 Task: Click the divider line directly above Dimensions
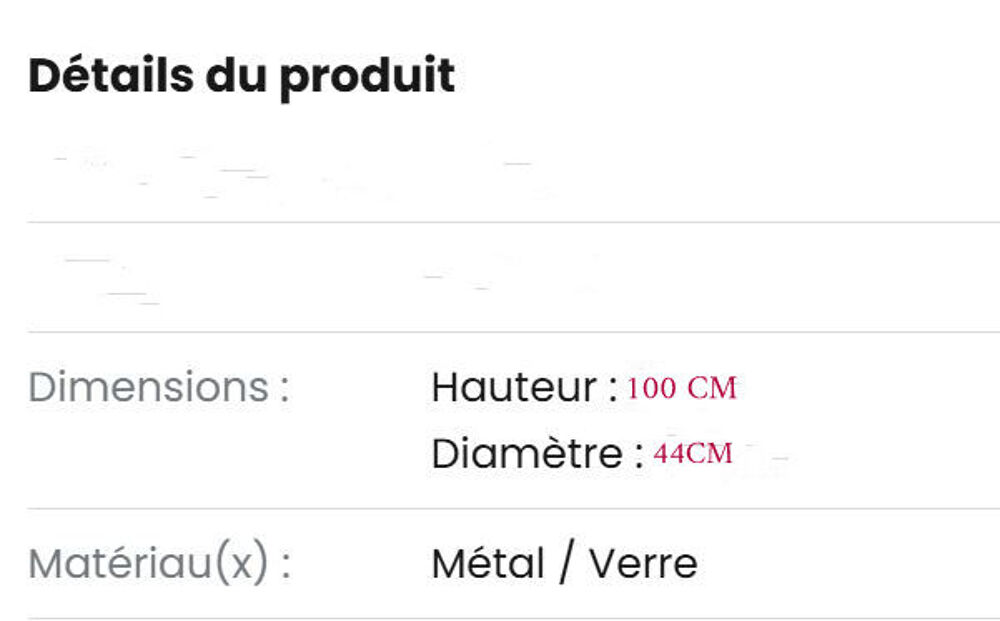pyautogui.click(x=513, y=332)
